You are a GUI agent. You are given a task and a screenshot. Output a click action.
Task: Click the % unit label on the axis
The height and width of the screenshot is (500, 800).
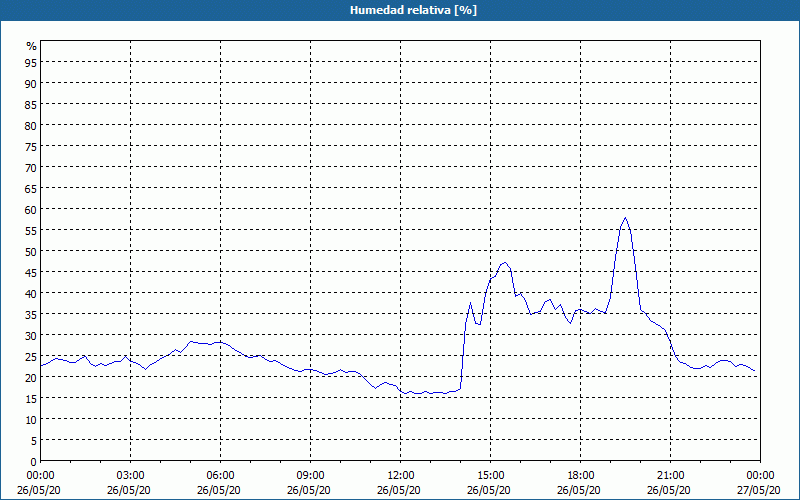32,46
